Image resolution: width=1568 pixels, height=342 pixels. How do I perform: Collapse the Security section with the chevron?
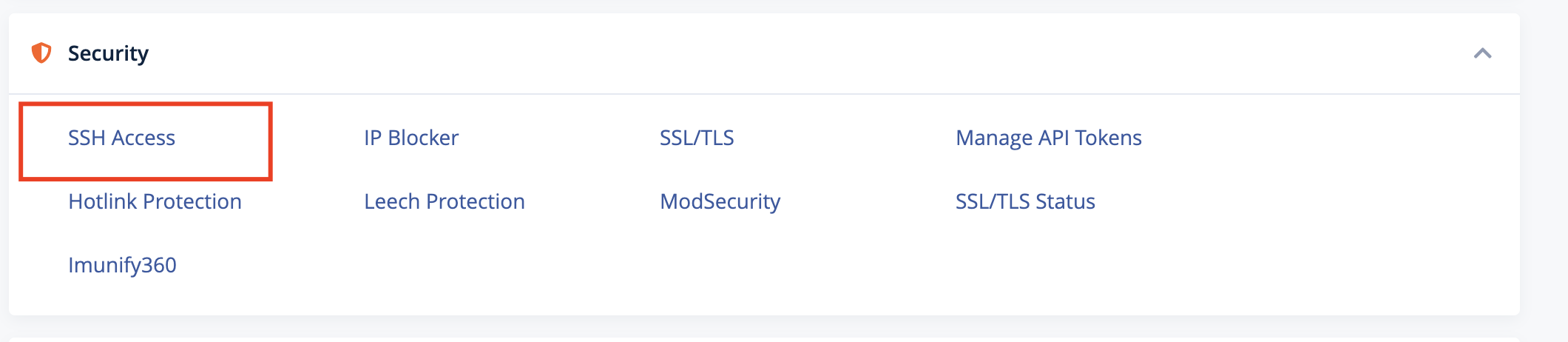coord(1482,53)
